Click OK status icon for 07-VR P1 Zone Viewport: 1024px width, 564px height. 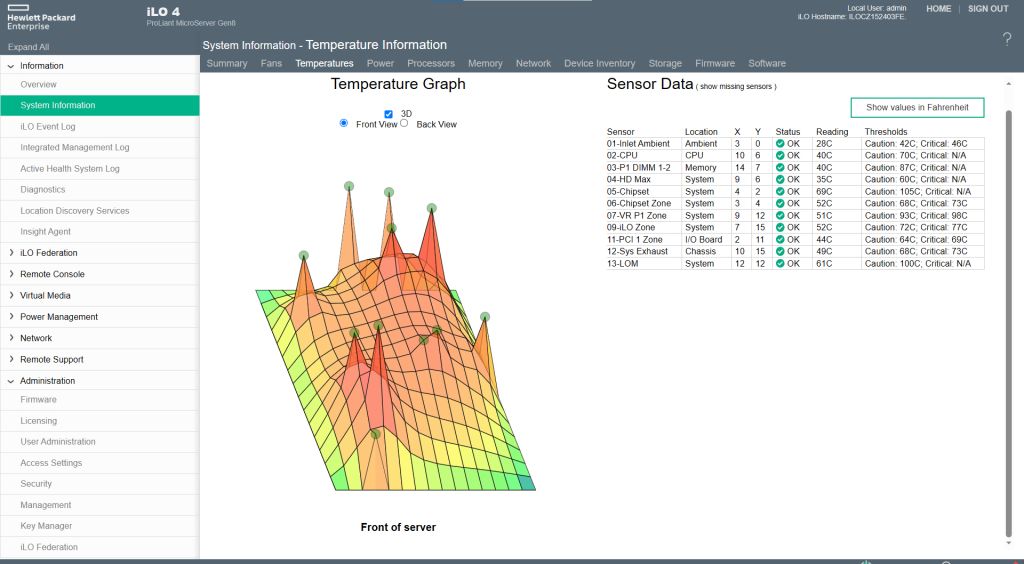point(780,215)
